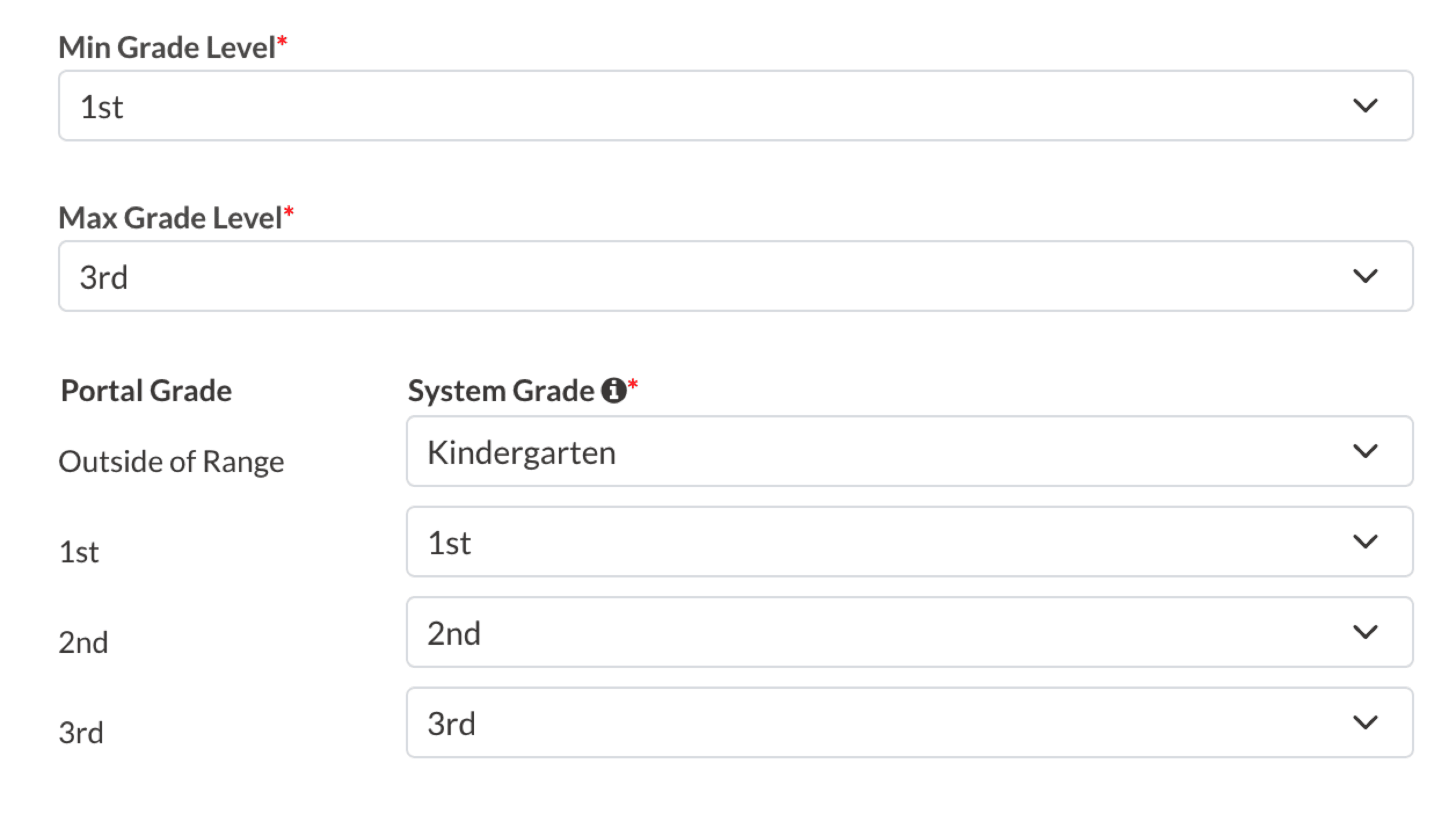Click the System Grade column header text

pyautogui.click(x=501, y=391)
